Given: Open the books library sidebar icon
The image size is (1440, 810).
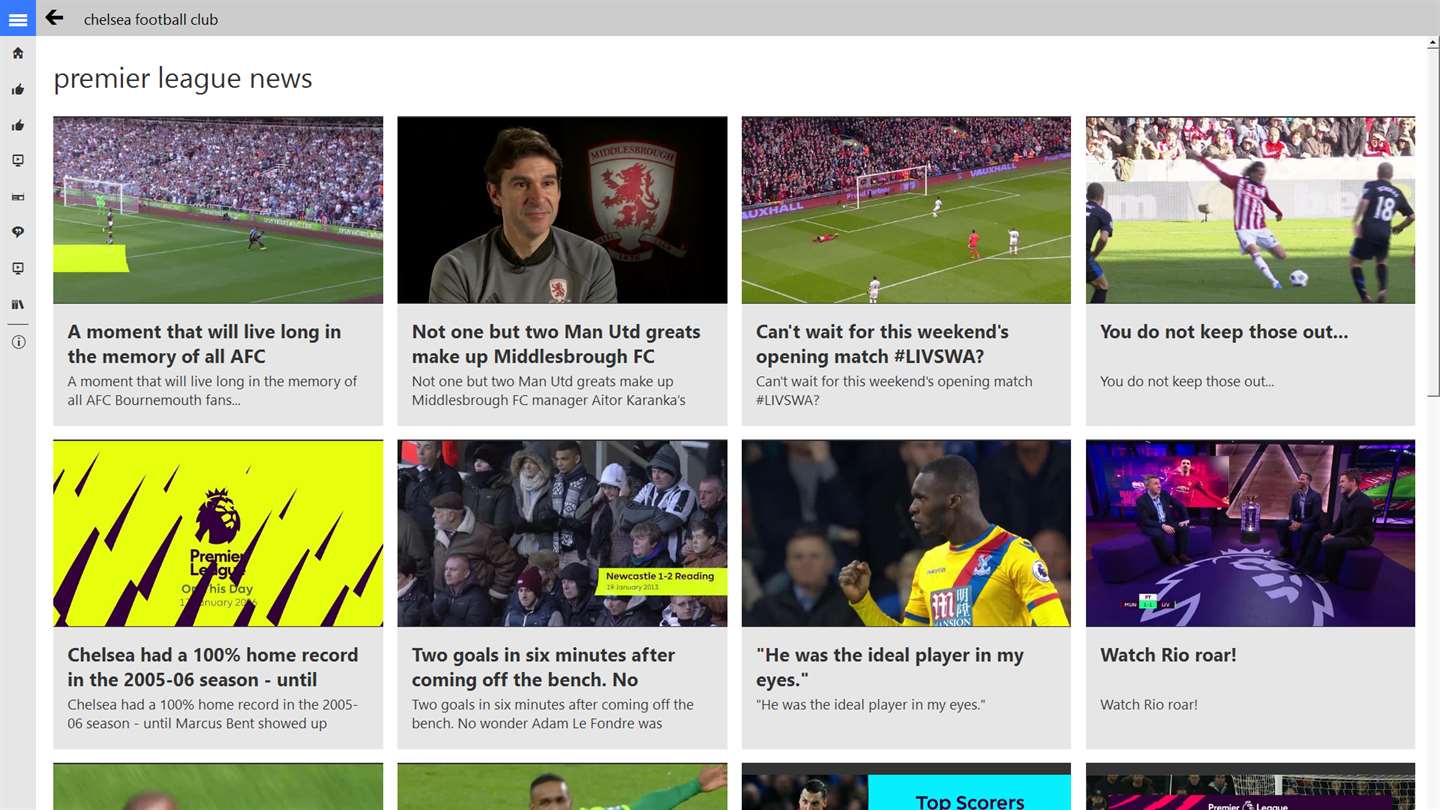Looking at the screenshot, I should coord(18,304).
